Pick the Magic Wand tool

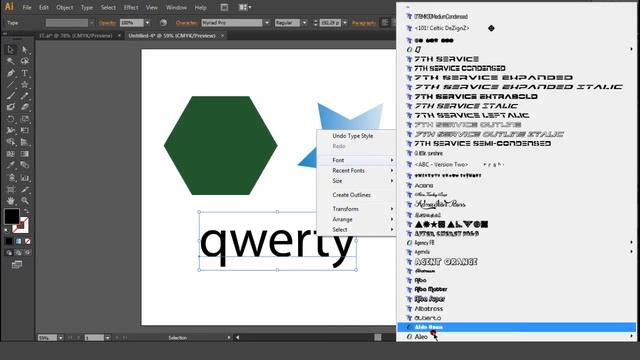point(11,61)
